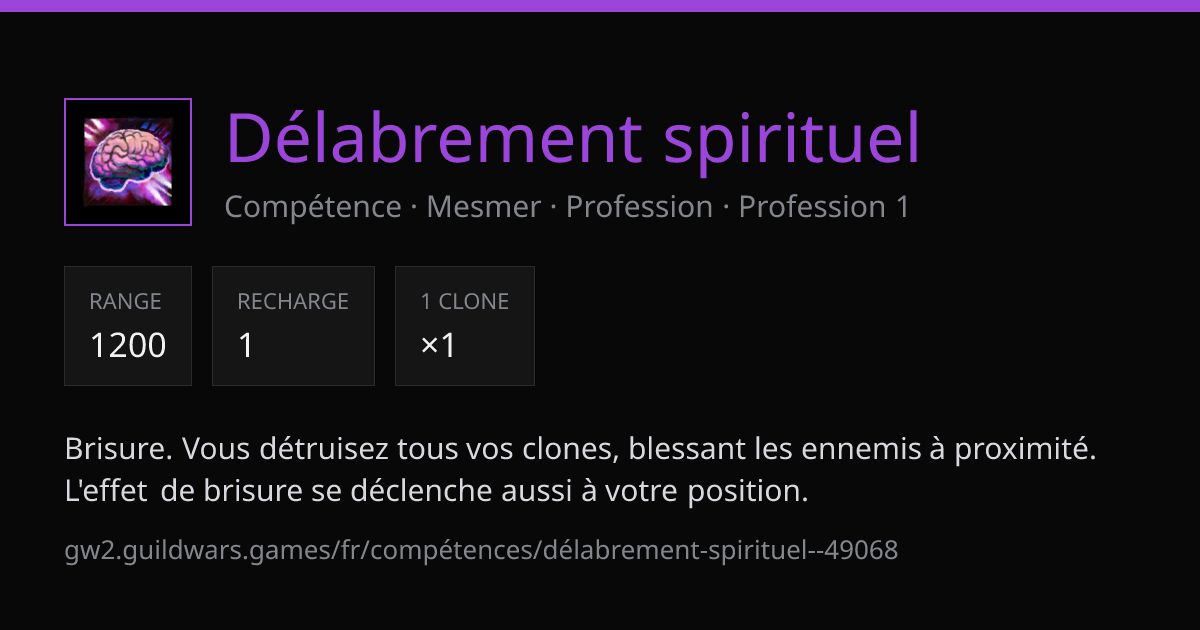Click the brain skill icon
1200x630 pixels.
[x=128, y=162]
